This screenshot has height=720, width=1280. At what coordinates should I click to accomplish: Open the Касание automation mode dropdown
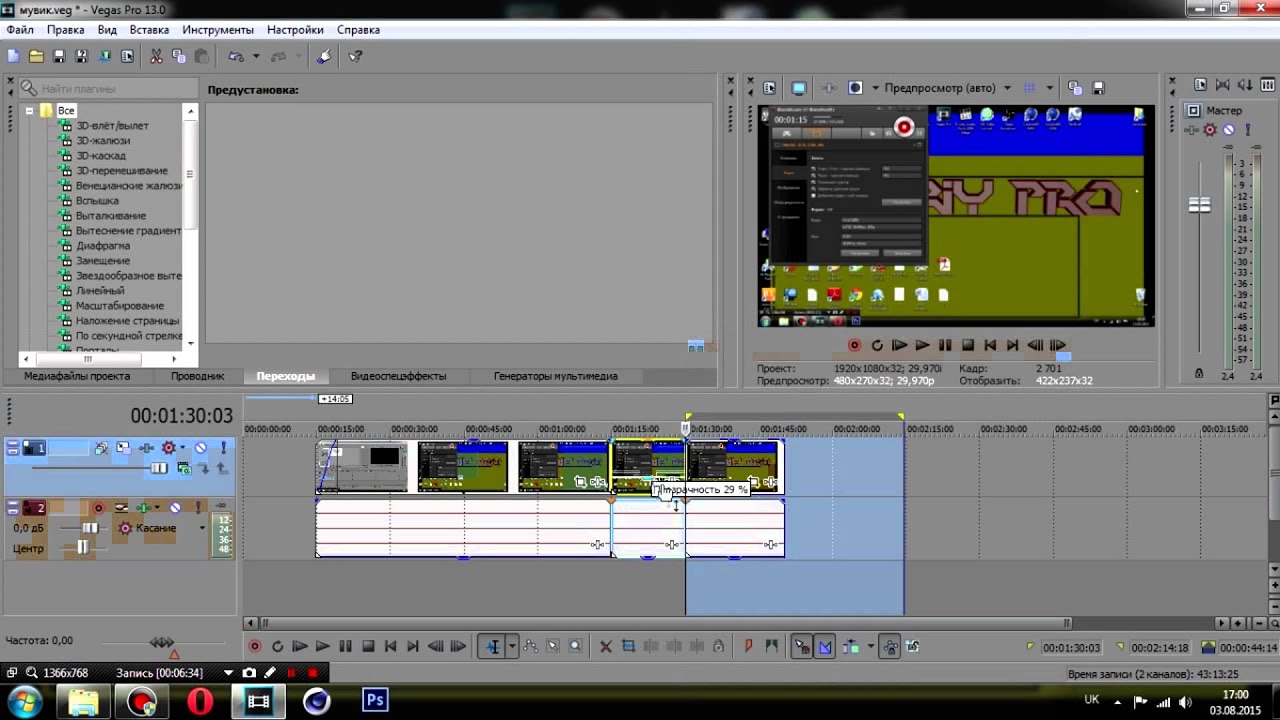point(201,528)
